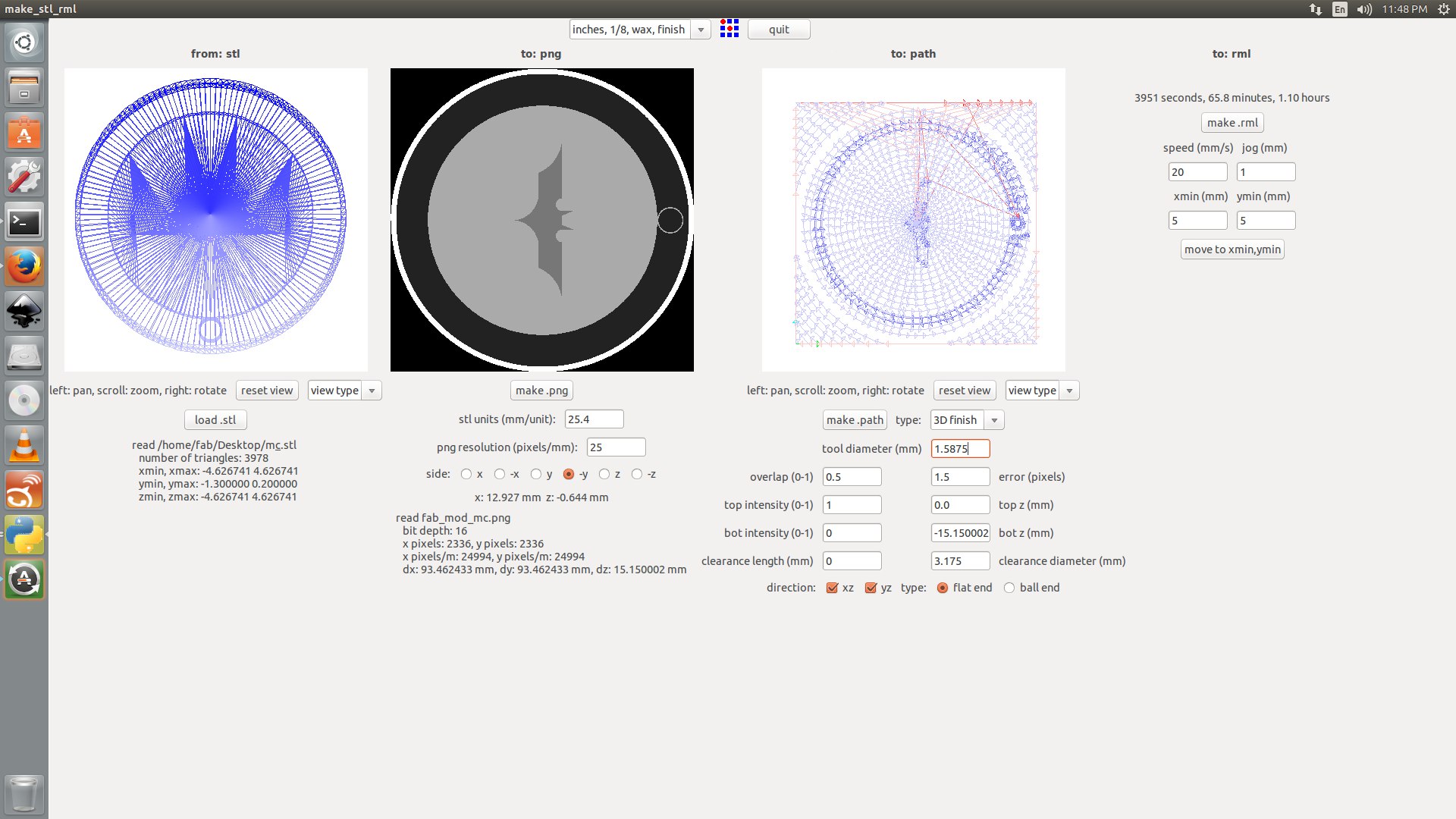Uncheck the xz direction checkbox
The image size is (1456, 819).
tap(832, 588)
